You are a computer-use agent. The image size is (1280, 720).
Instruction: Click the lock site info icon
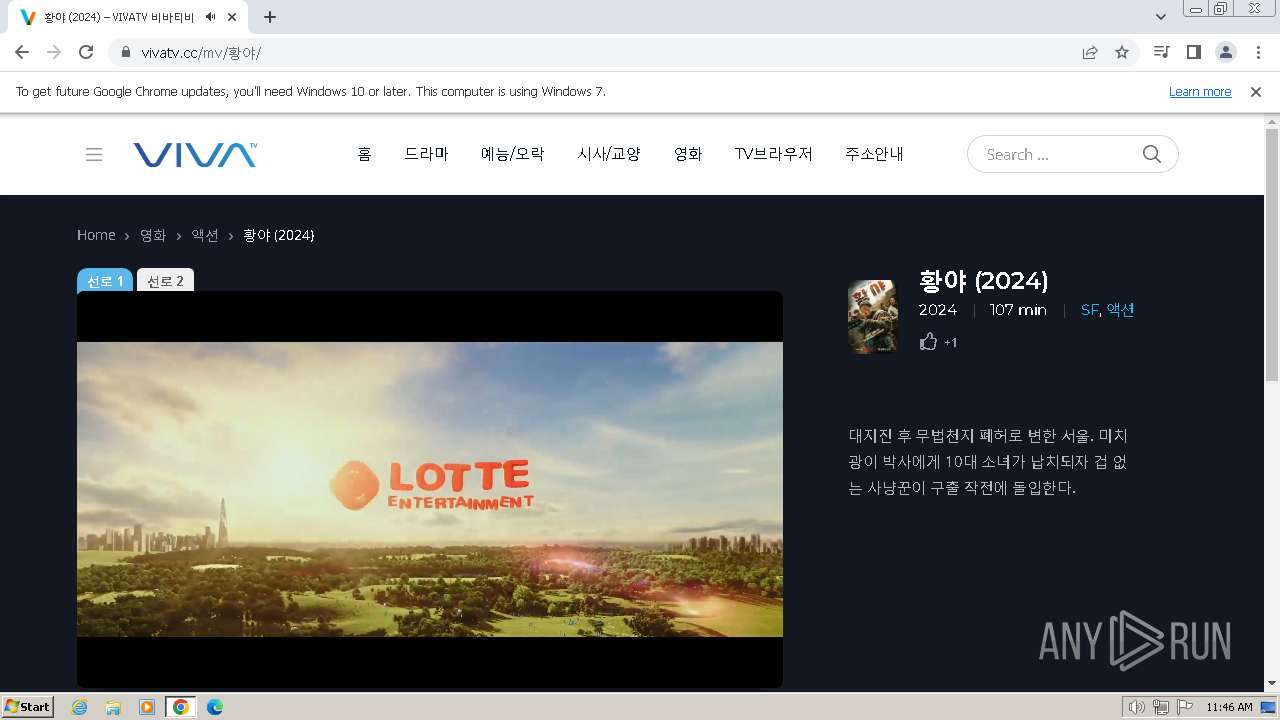point(126,53)
